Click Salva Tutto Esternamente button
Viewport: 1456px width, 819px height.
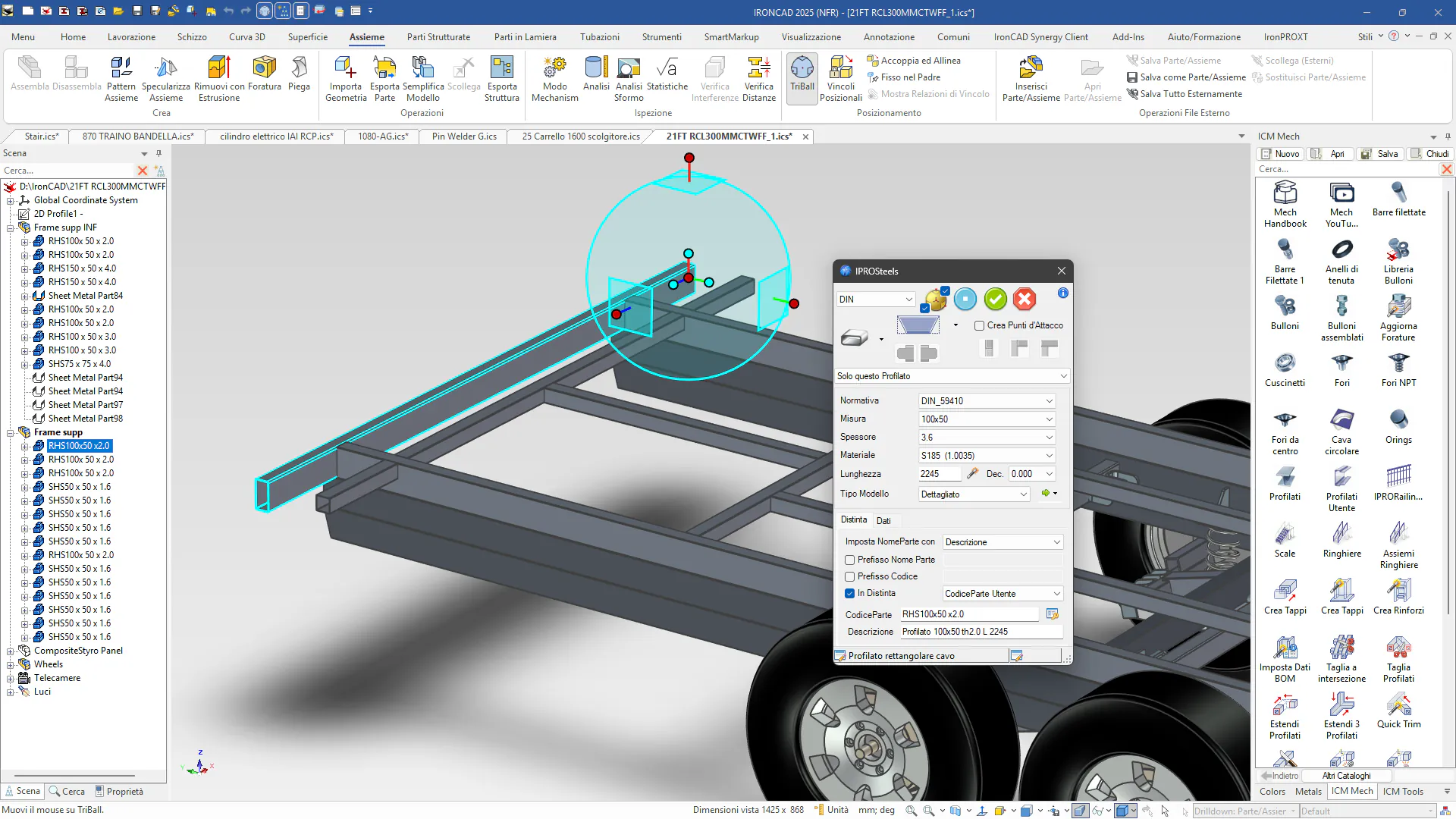click(1191, 94)
